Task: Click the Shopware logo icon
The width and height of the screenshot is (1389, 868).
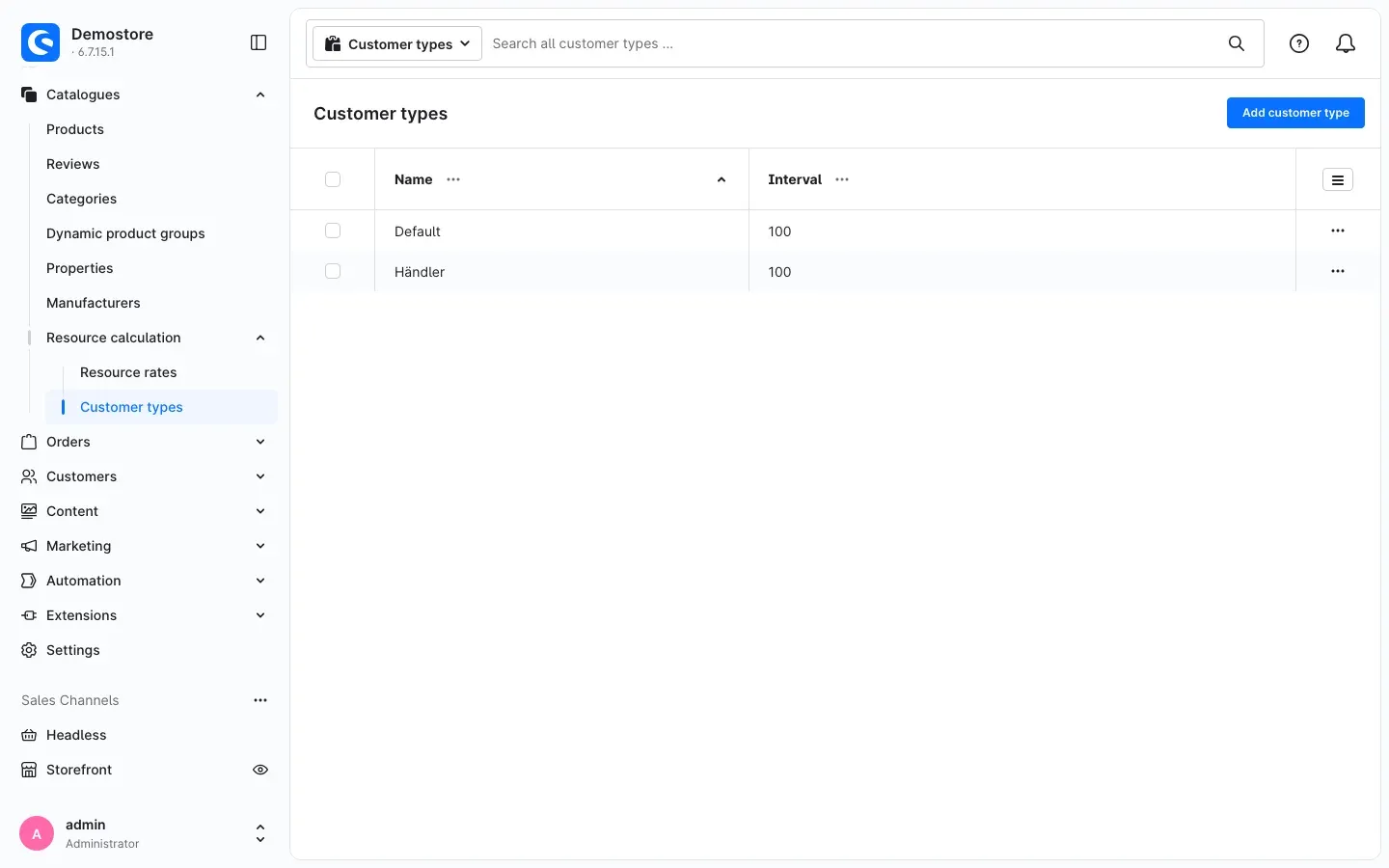Action: pyautogui.click(x=41, y=42)
